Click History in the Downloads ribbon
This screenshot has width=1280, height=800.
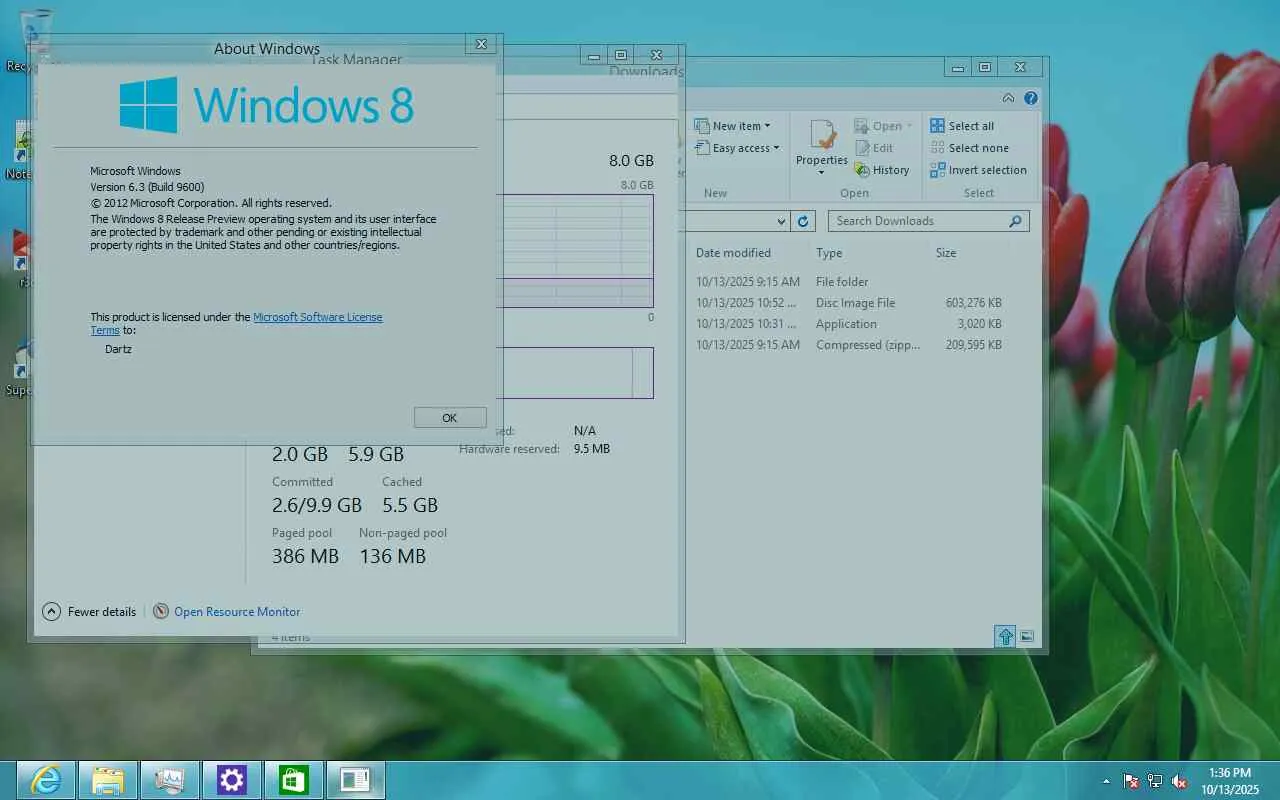click(x=882, y=170)
